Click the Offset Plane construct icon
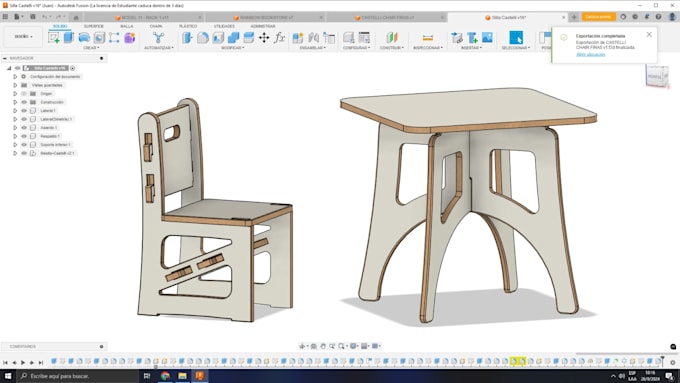 tap(392, 38)
